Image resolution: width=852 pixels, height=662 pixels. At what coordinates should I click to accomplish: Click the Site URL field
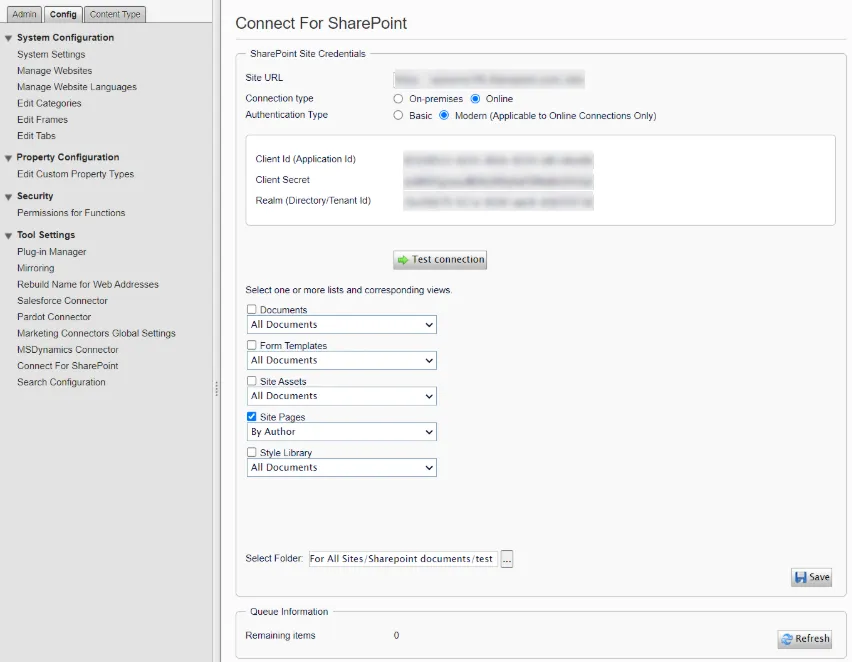(489, 79)
